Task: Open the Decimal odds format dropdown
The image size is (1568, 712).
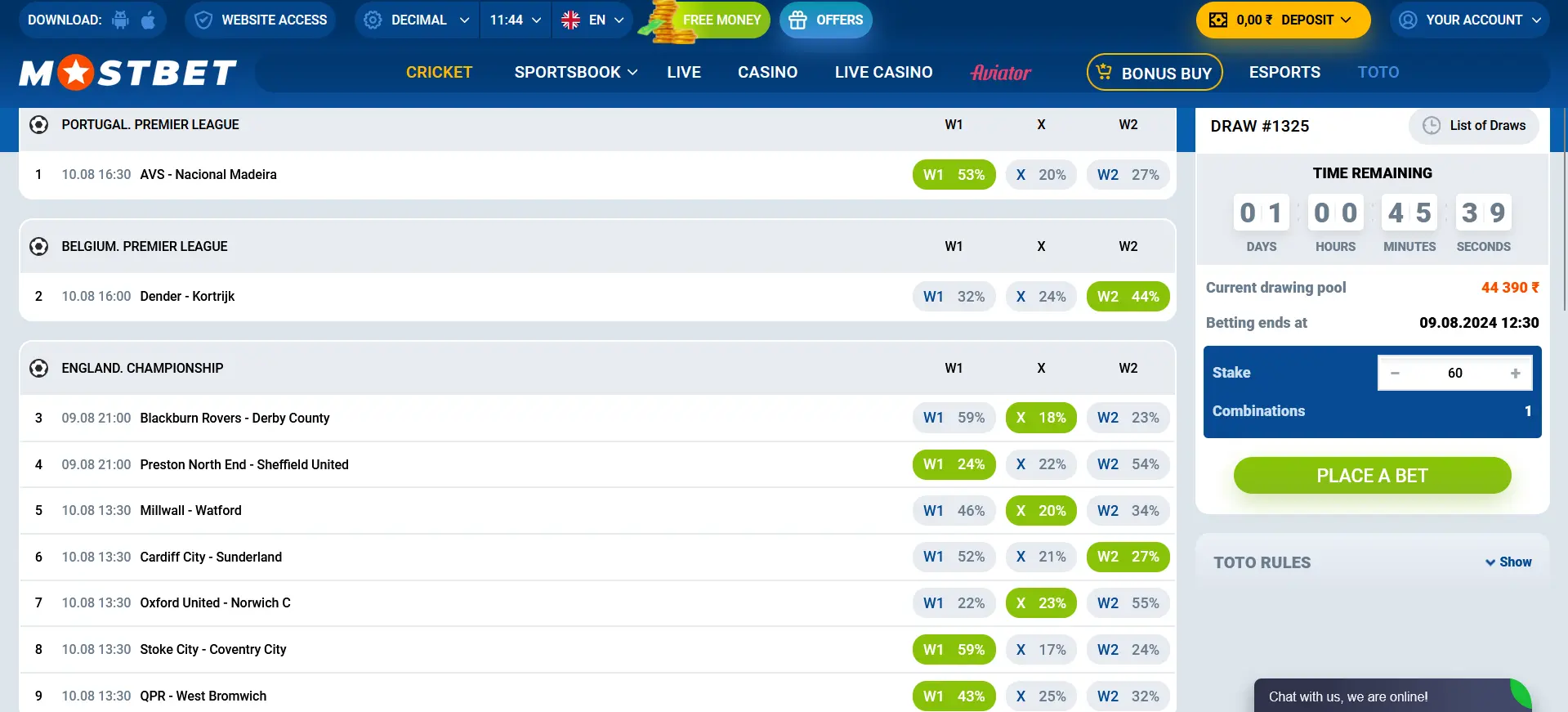Action: (418, 20)
